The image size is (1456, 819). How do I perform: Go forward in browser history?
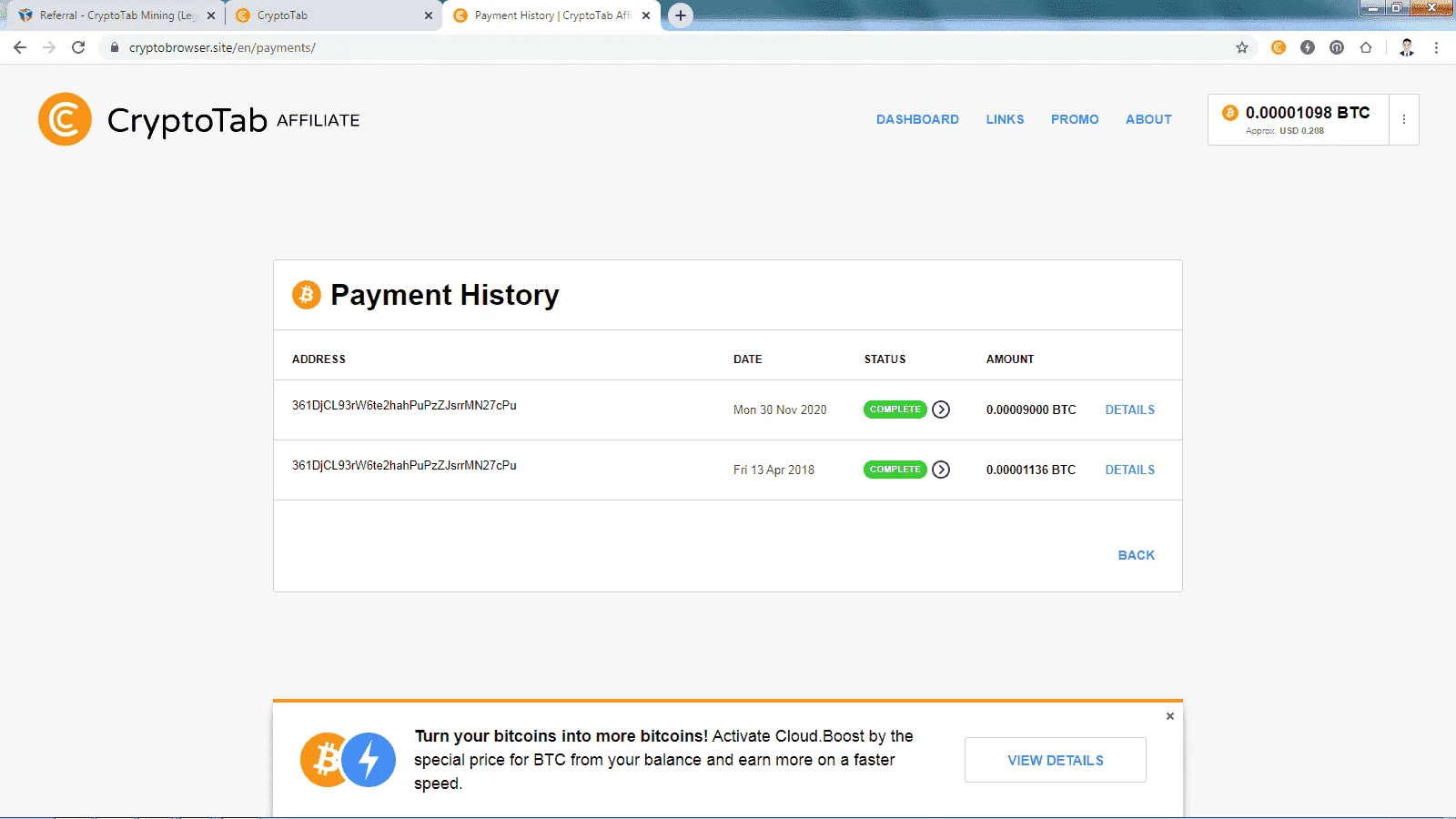click(49, 47)
